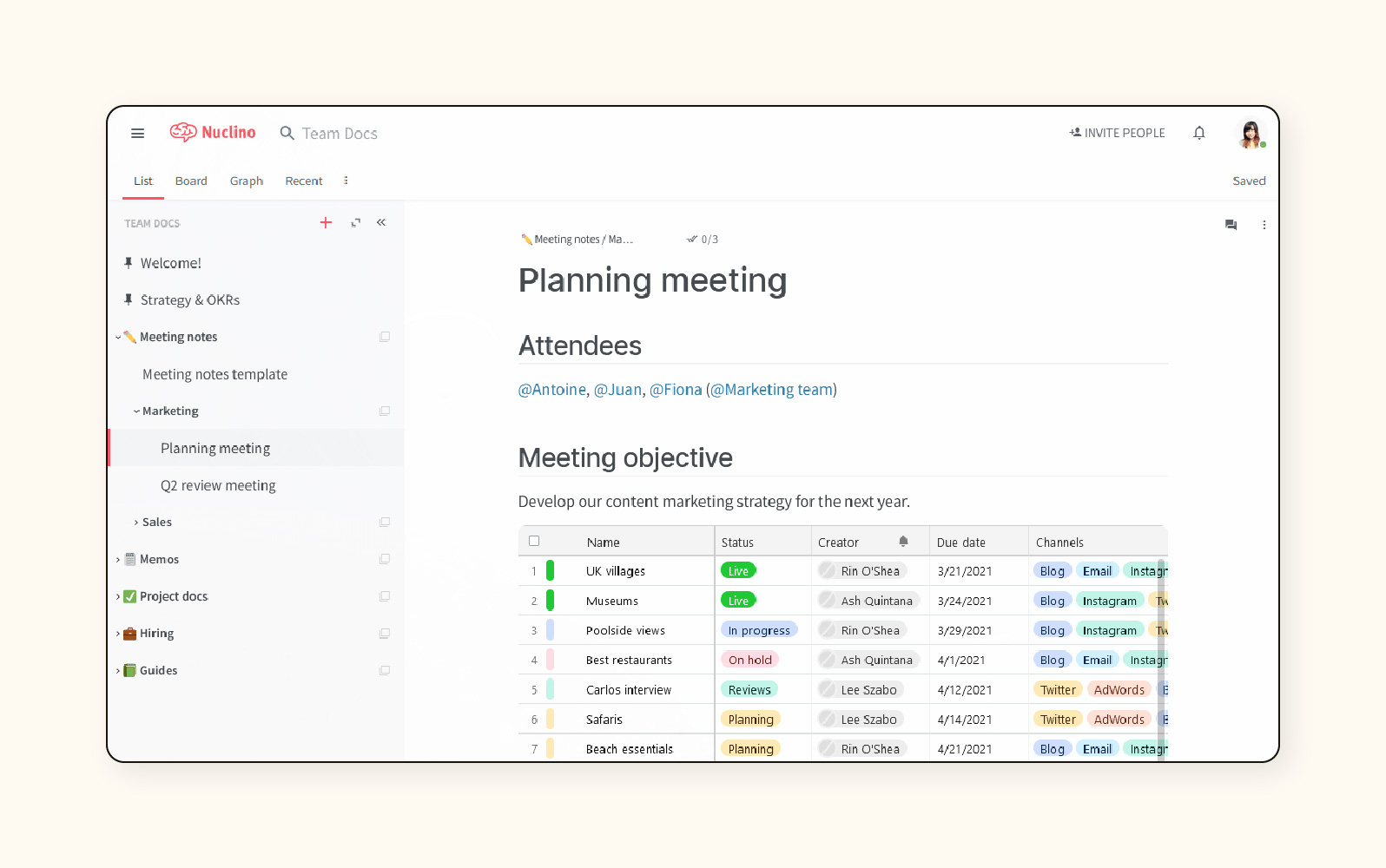Click collection icon next to Memos

point(385,560)
